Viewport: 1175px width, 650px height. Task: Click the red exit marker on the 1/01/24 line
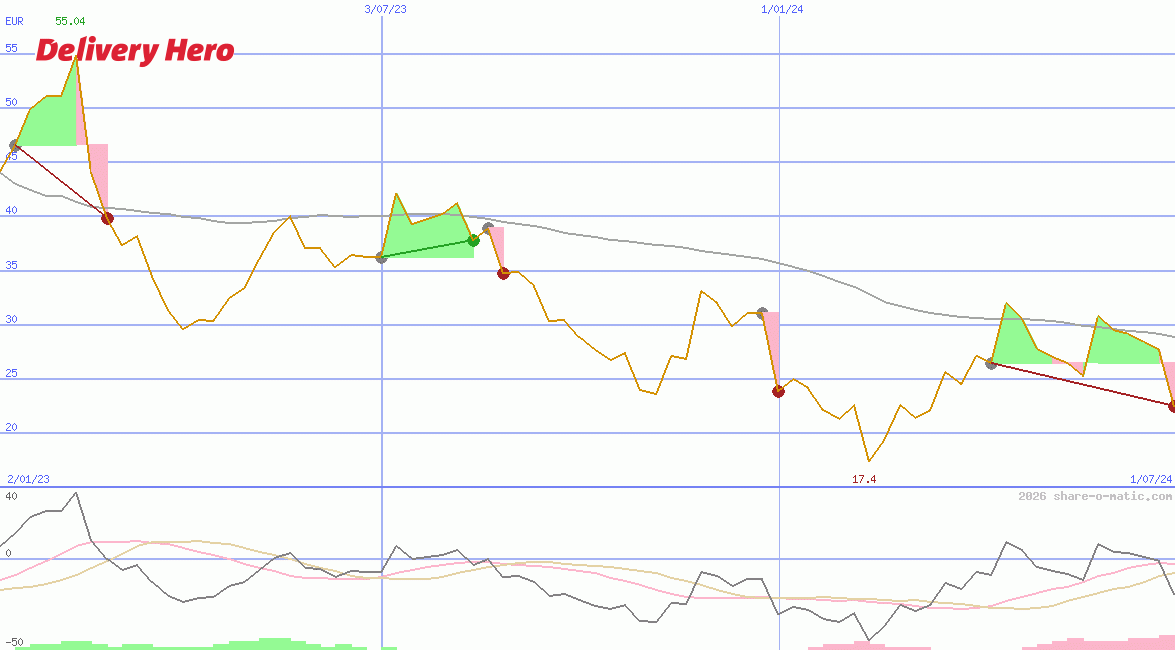(778, 391)
